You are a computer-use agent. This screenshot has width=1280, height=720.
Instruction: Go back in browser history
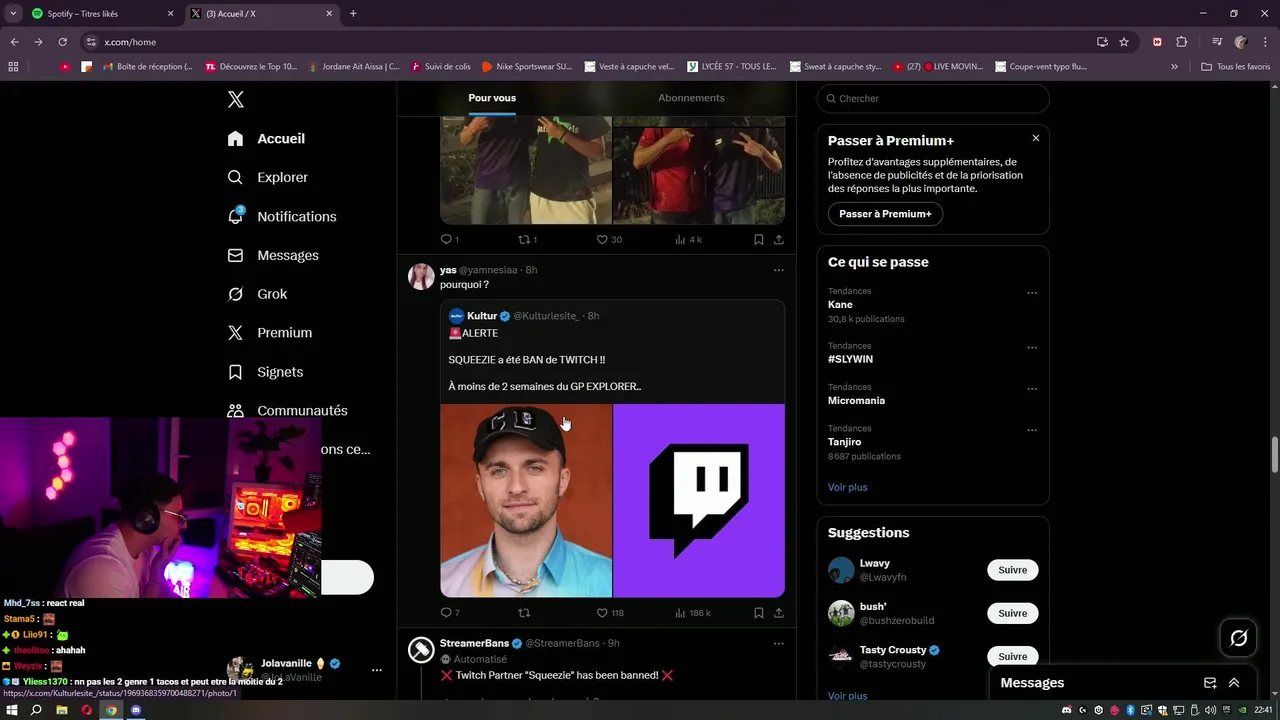14,42
